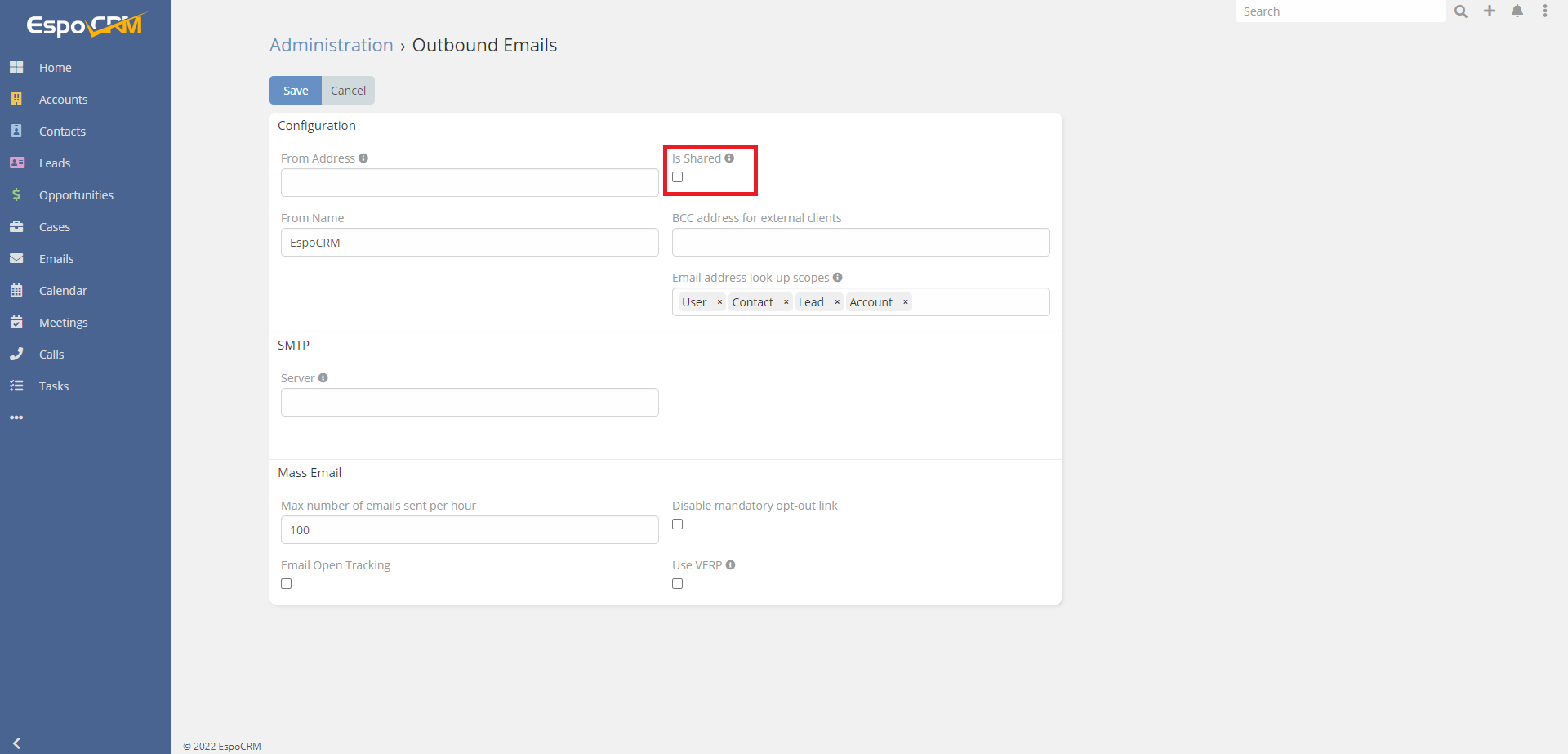This screenshot has height=754, width=1568.
Task: Open Contacts from the sidebar
Action: pos(62,131)
